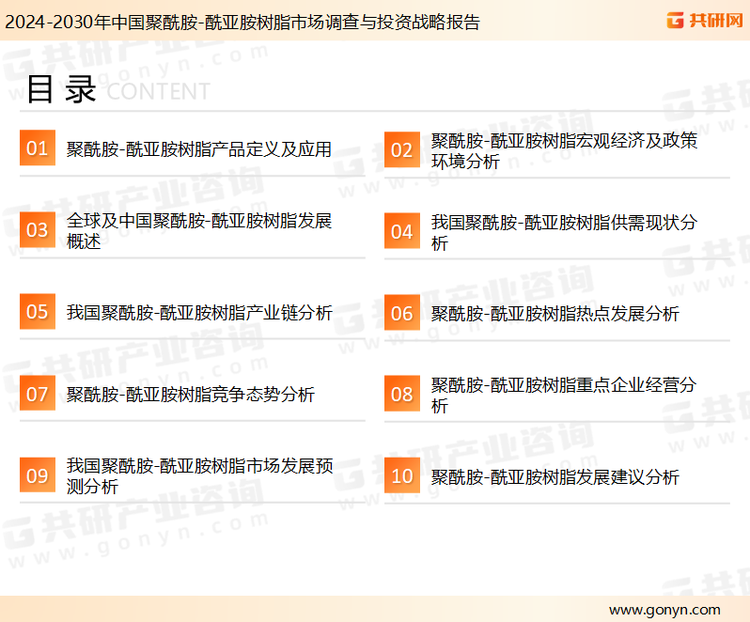Click the orange 08 number badge
Viewport: 750px width, 622px height.
click(402, 394)
